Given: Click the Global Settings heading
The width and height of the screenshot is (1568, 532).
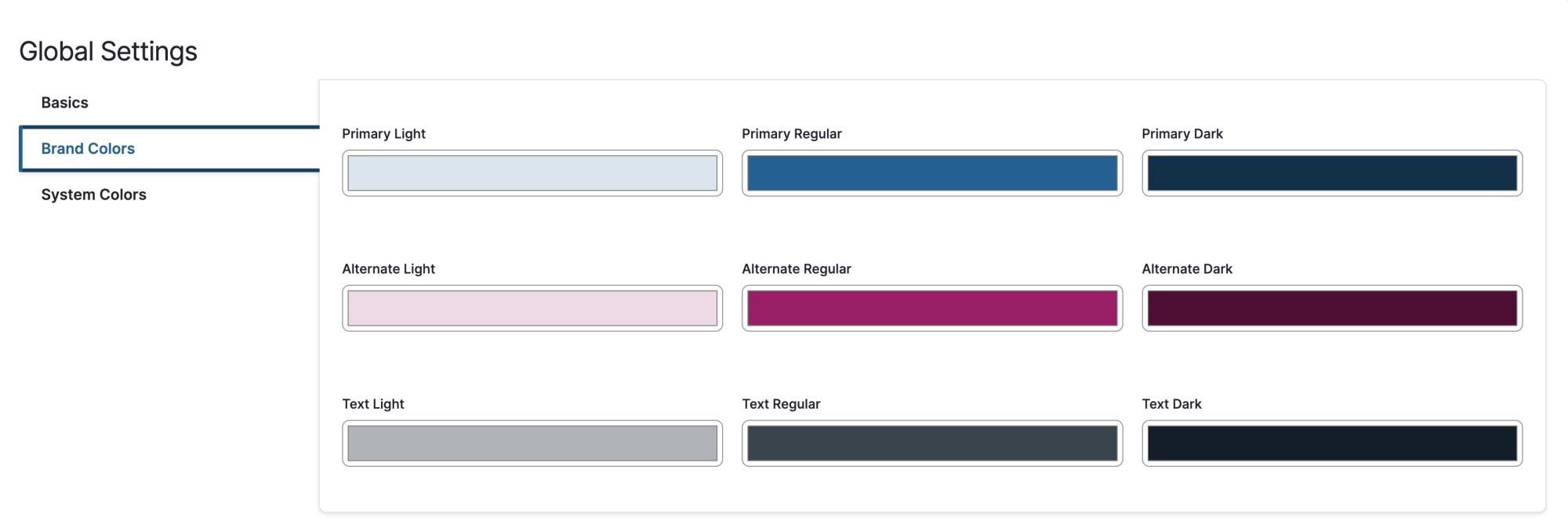Looking at the screenshot, I should (x=108, y=52).
